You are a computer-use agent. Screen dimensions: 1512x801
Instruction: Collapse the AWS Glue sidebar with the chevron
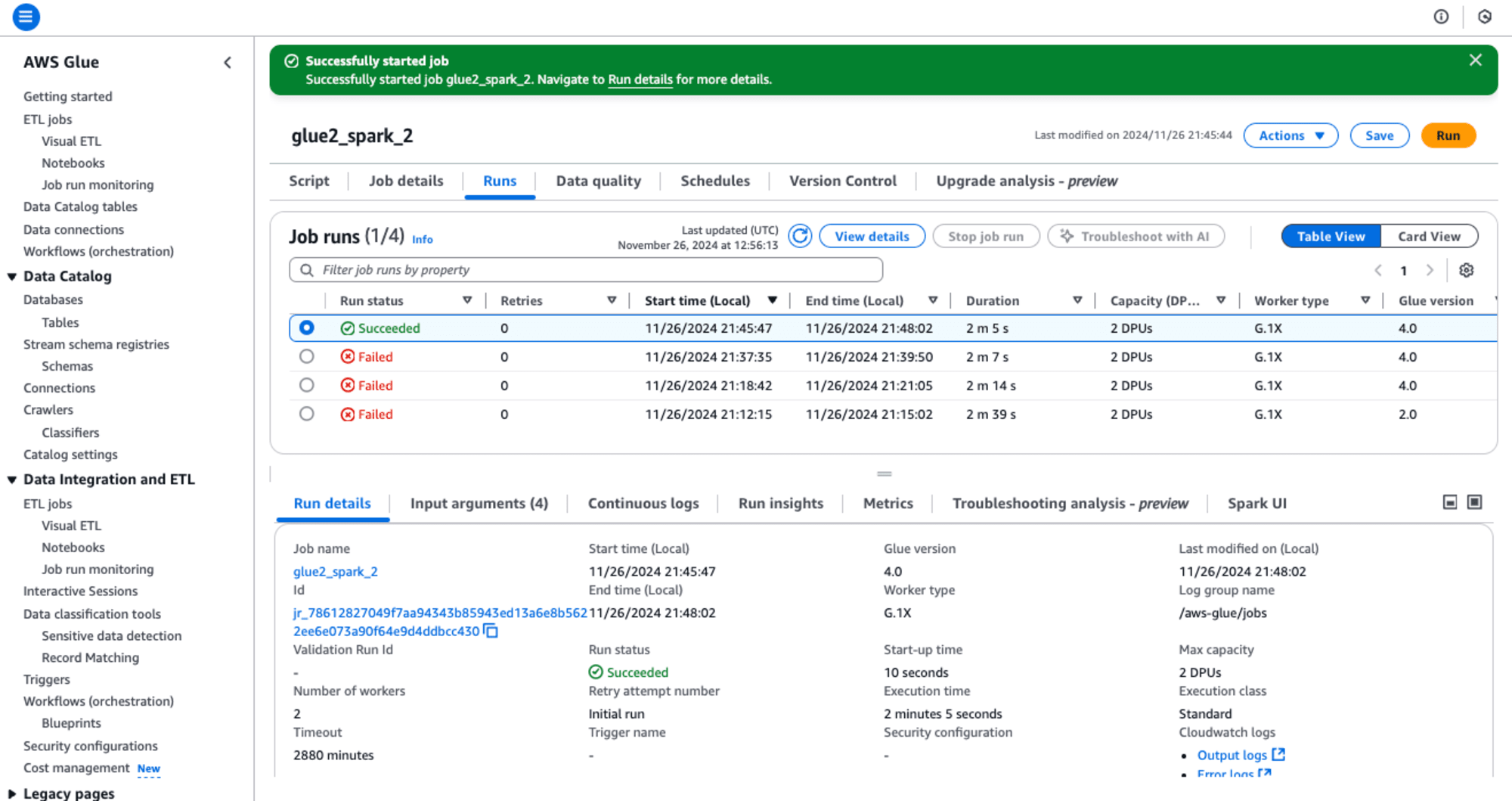[x=228, y=63]
